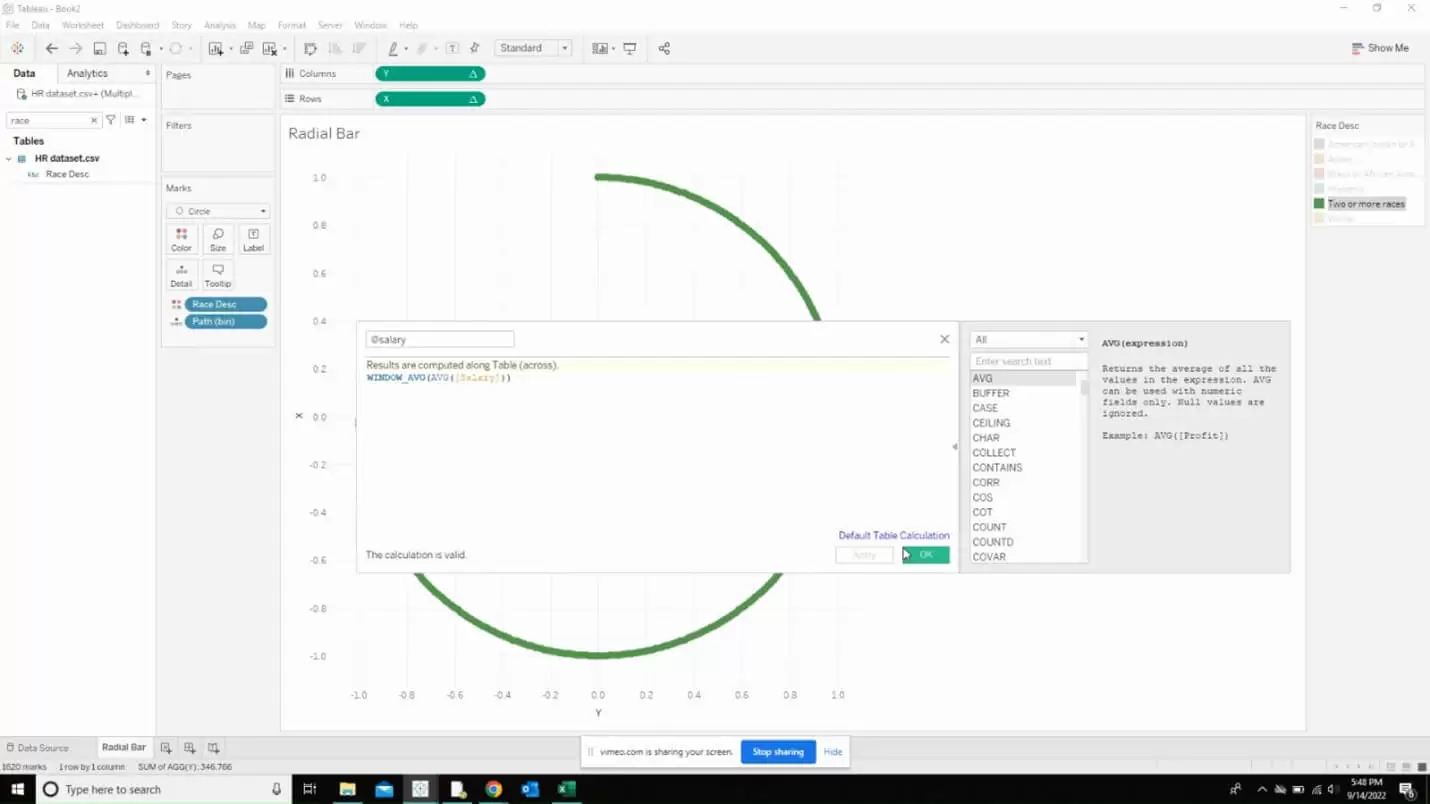
Task: Click the Swap Rows and Columns icon
Action: pyautogui.click(x=310, y=48)
